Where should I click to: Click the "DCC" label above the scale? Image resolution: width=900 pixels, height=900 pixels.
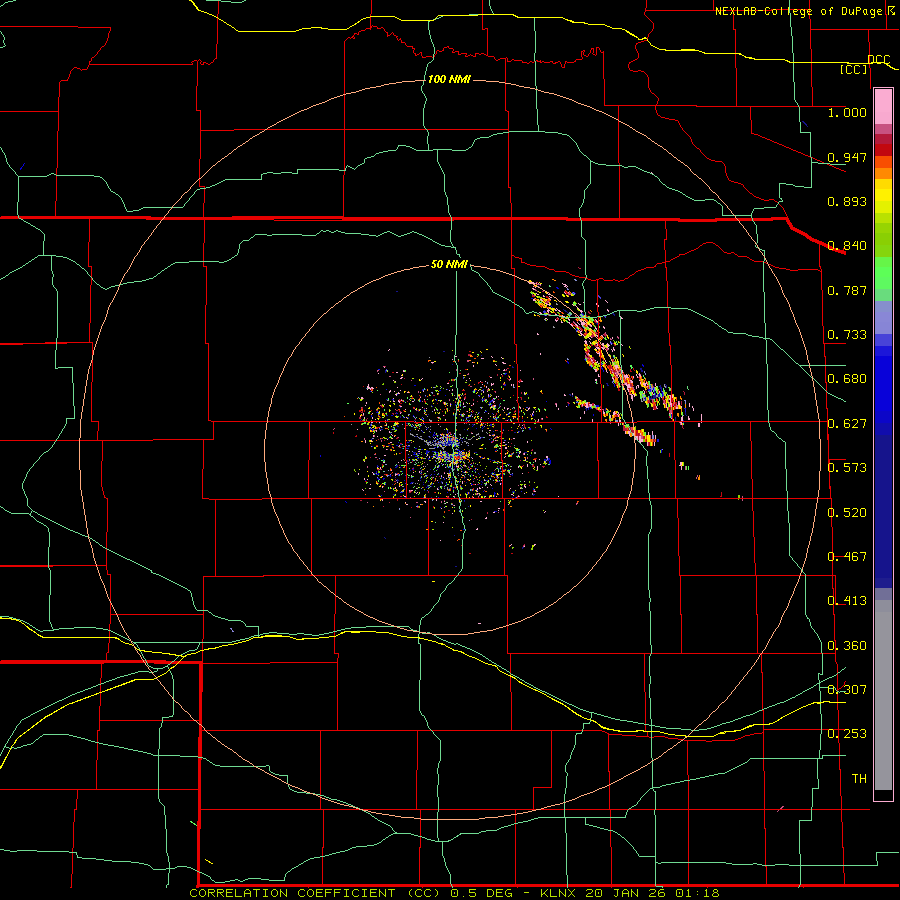point(879,60)
